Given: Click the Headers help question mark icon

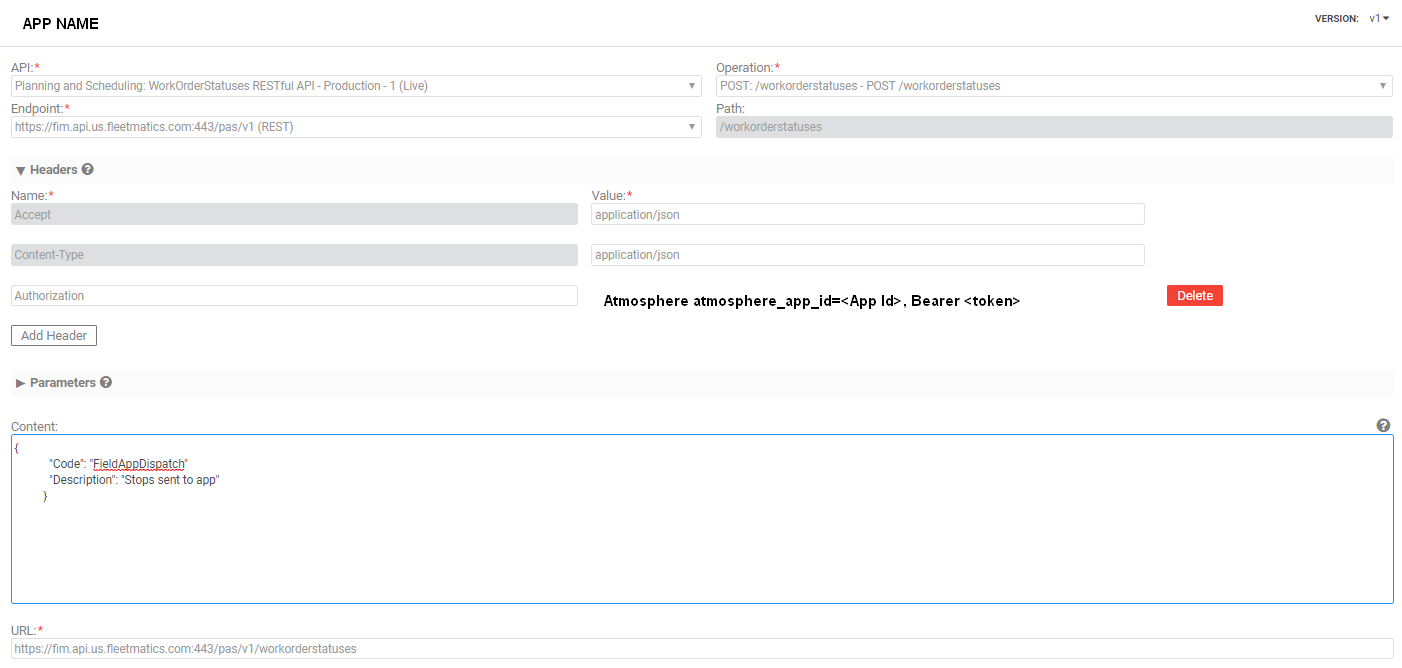Looking at the screenshot, I should coord(88,170).
